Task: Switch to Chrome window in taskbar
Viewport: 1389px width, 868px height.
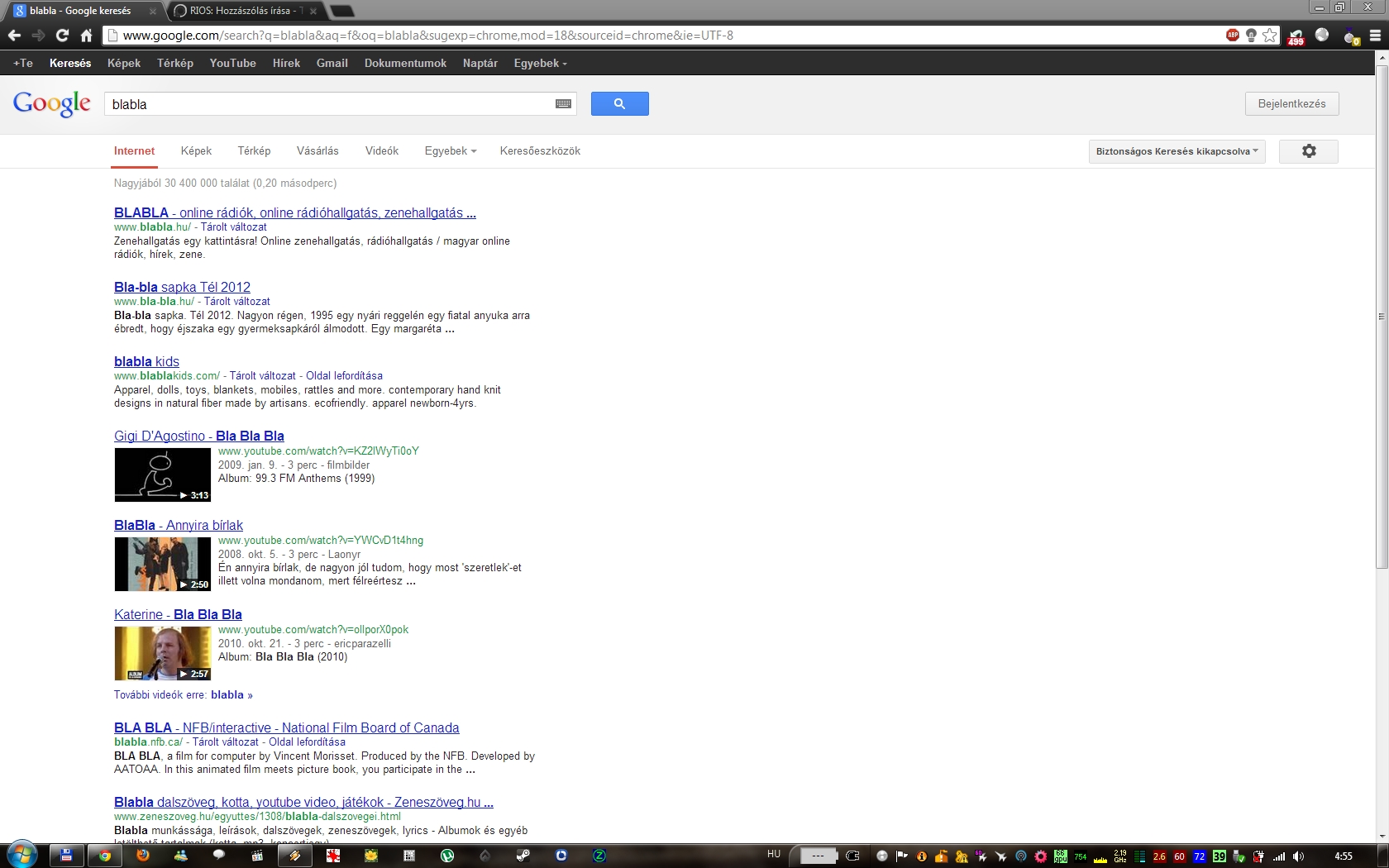Action: (105, 856)
